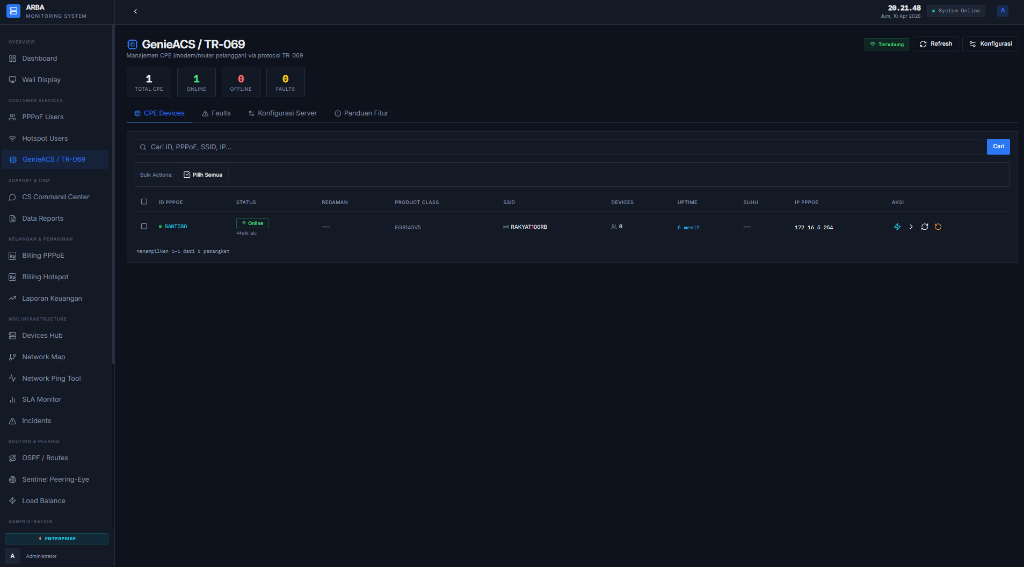
Task: Expand RANTO80 details with the chevron
Action: 911,227
